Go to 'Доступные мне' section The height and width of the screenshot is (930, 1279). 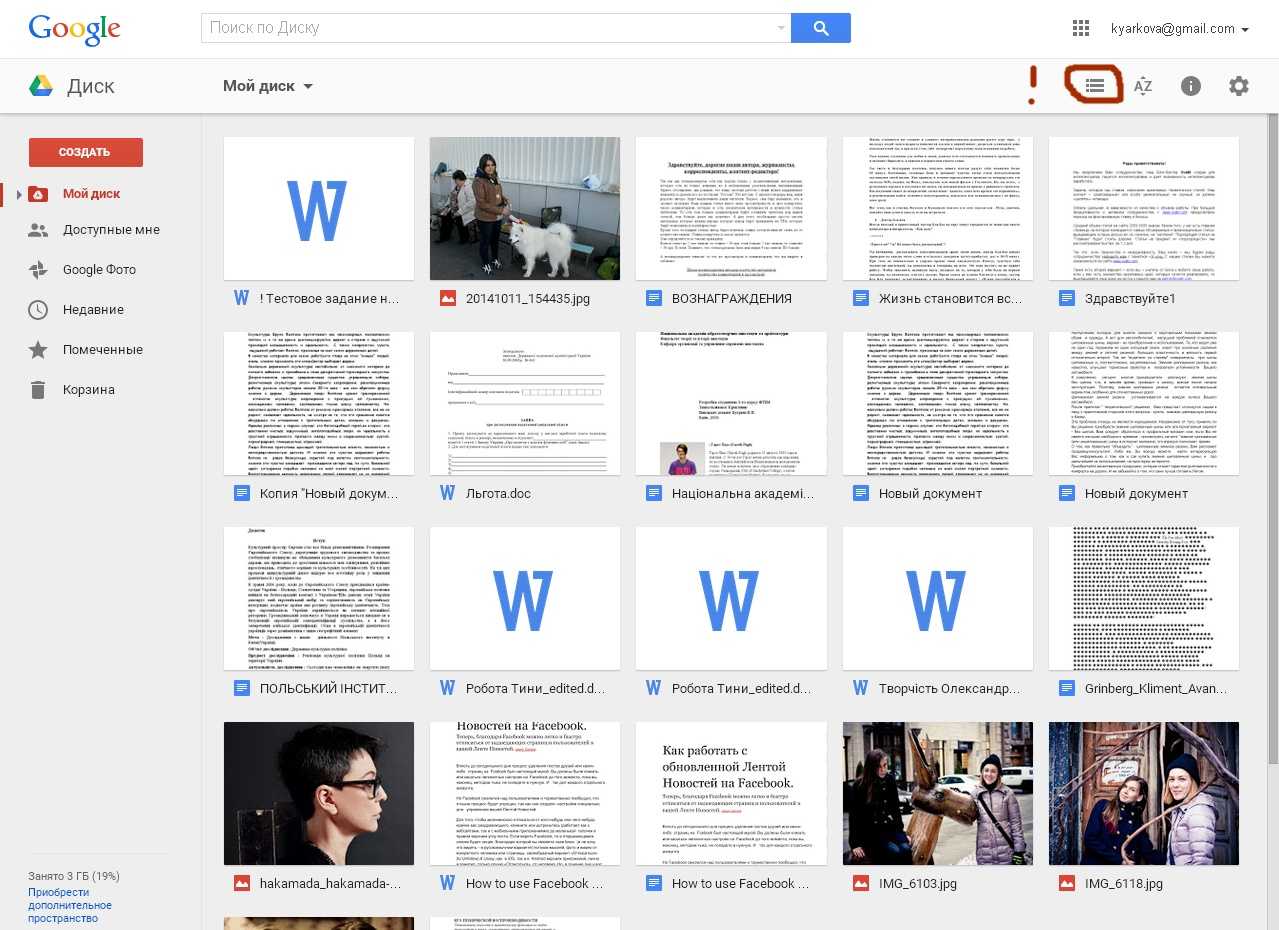click(110, 230)
